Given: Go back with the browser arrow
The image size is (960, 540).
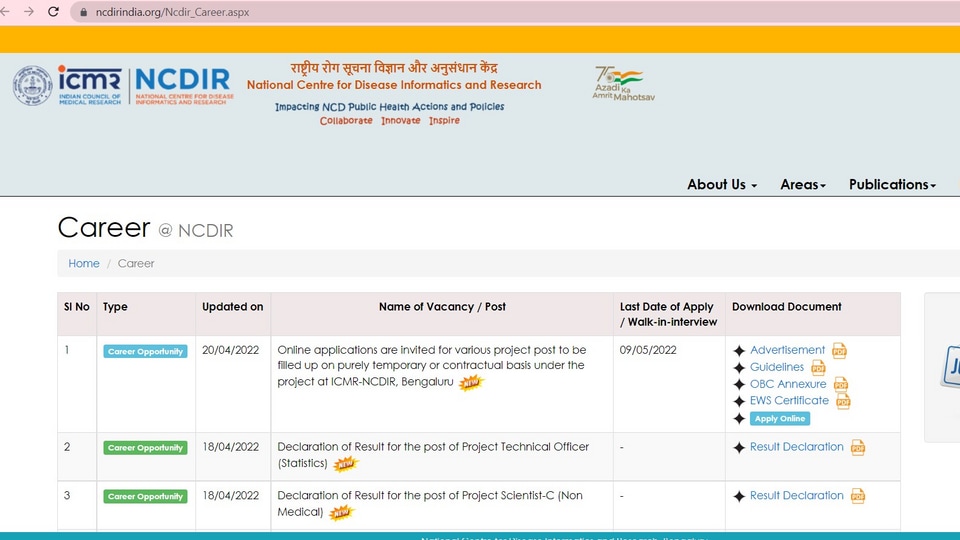Looking at the screenshot, I should point(5,12).
